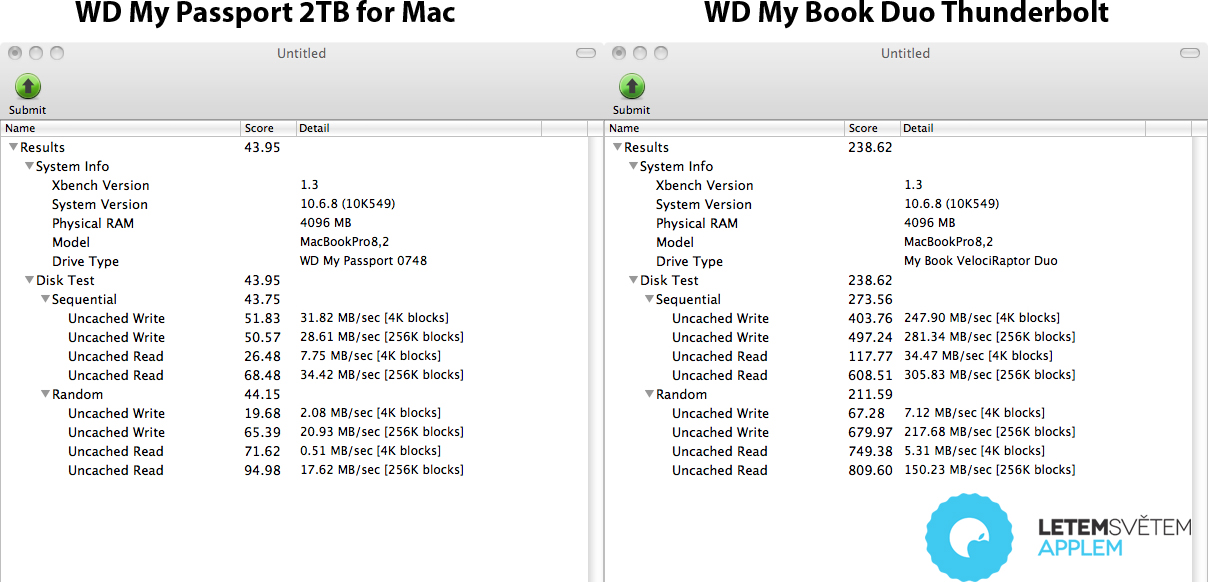Viewport: 1208px width, 582px height.
Task: Collapse the Disk Test group scoring 43.95
Action: pyautogui.click(x=29, y=280)
